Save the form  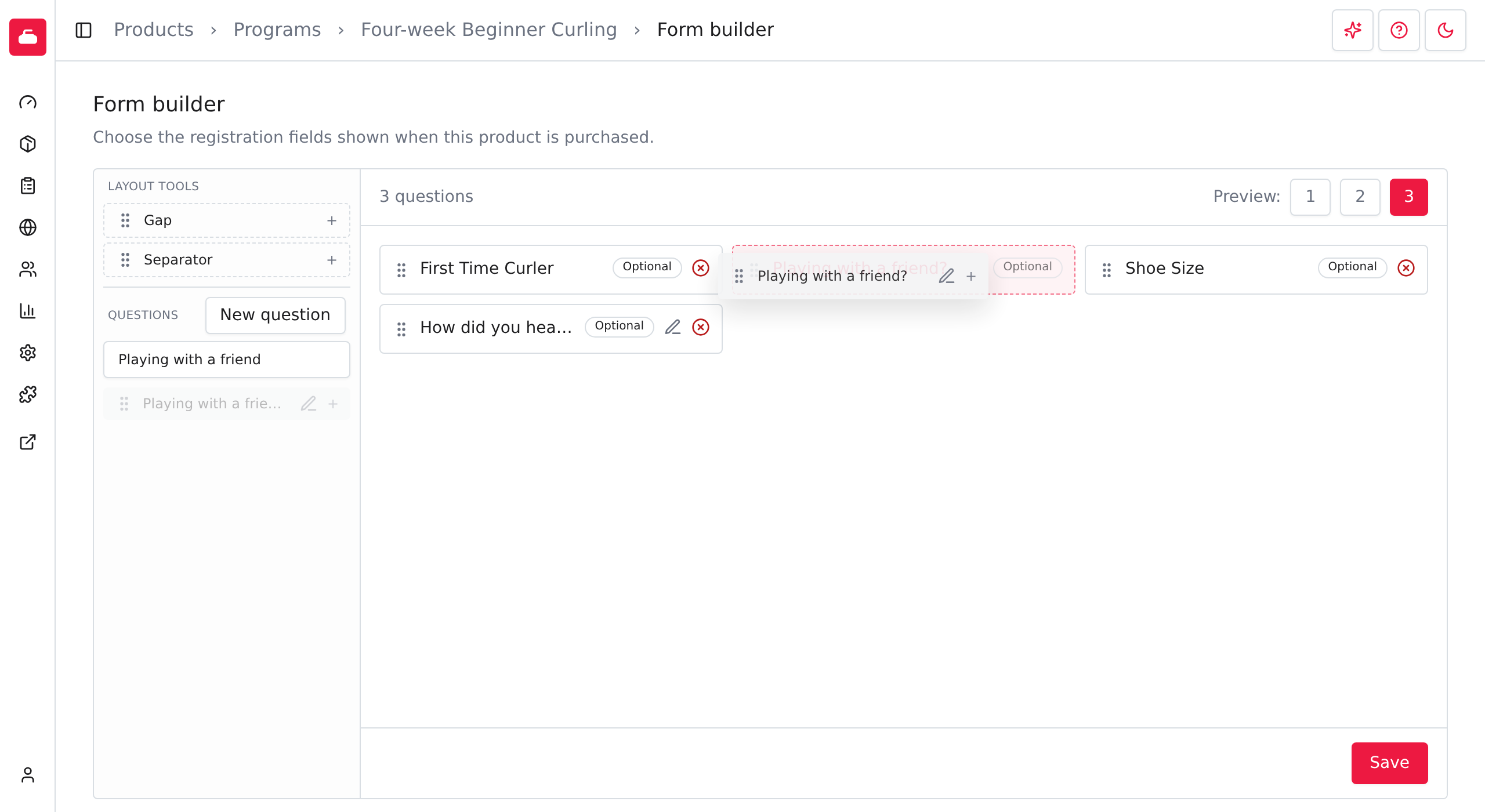1390,763
